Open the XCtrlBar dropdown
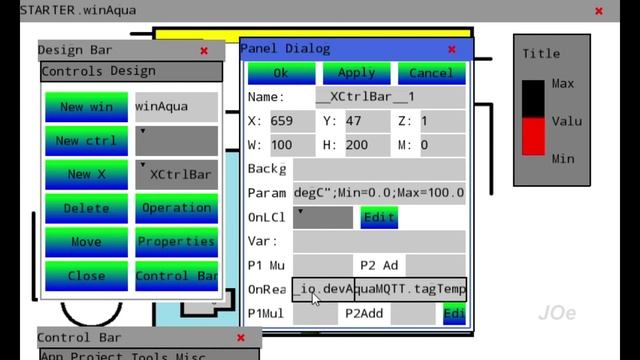 [x=176, y=175]
